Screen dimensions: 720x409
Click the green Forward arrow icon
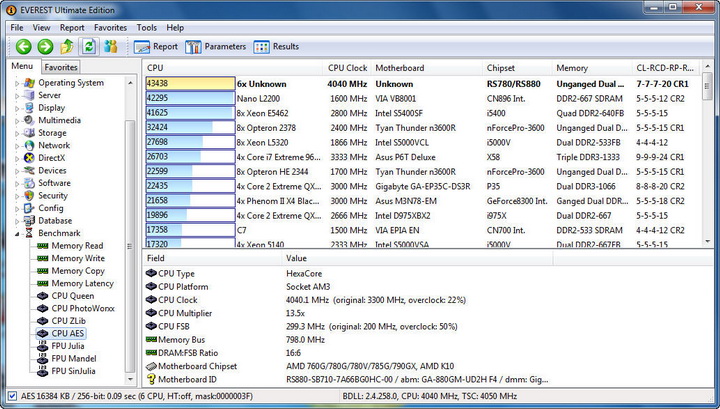pyautogui.click(x=45, y=46)
